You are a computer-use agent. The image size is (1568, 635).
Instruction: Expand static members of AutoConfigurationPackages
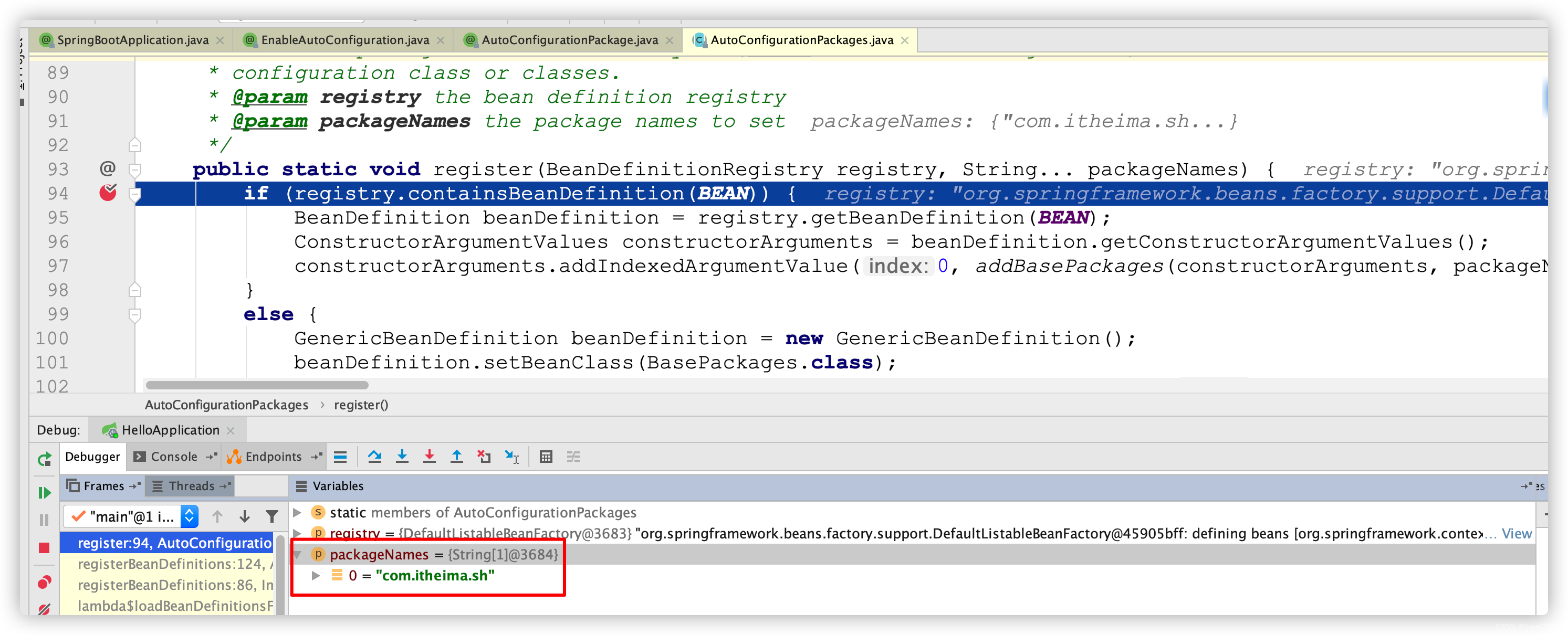(298, 512)
